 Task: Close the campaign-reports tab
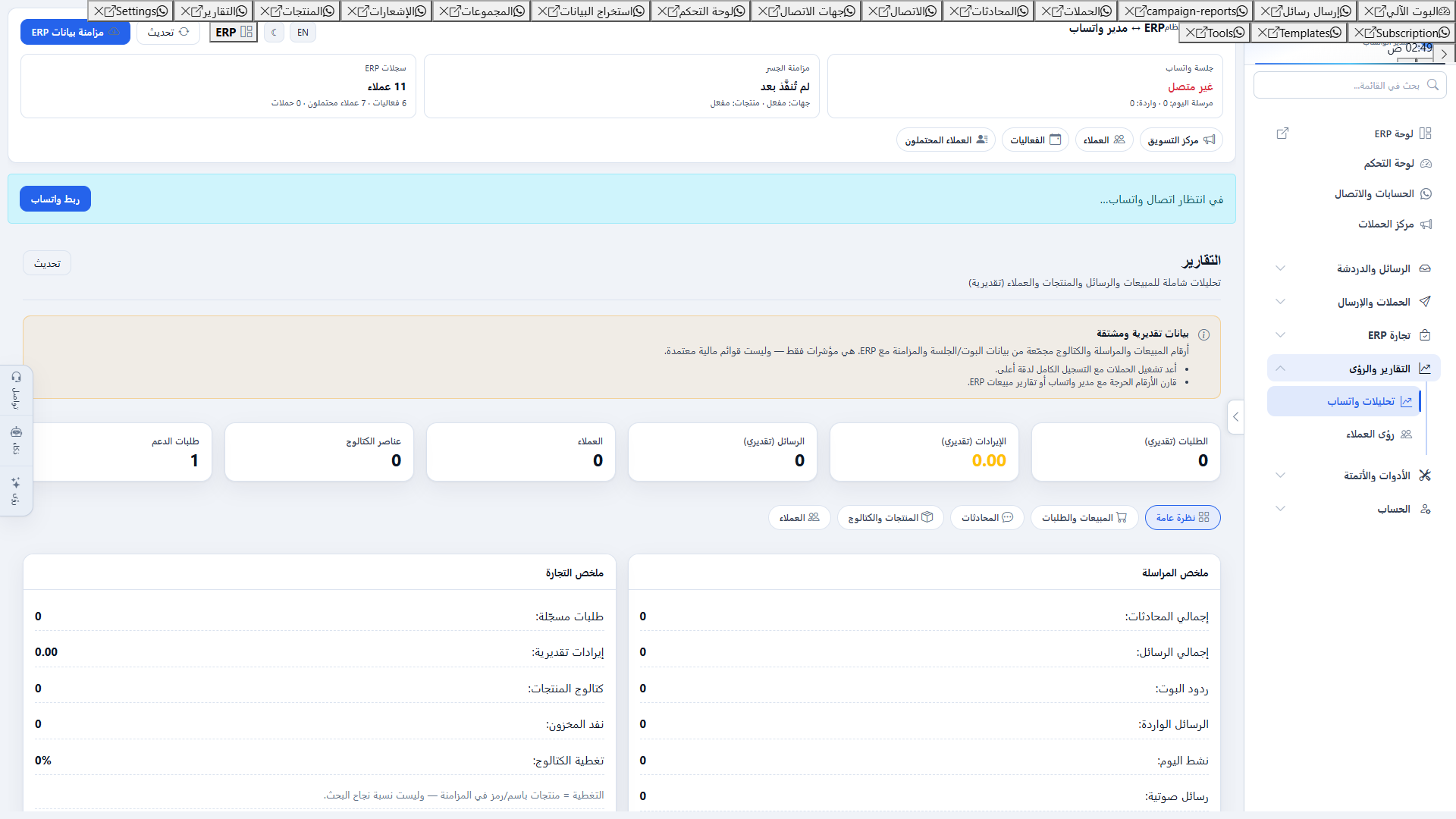(x=1128, y=11)
